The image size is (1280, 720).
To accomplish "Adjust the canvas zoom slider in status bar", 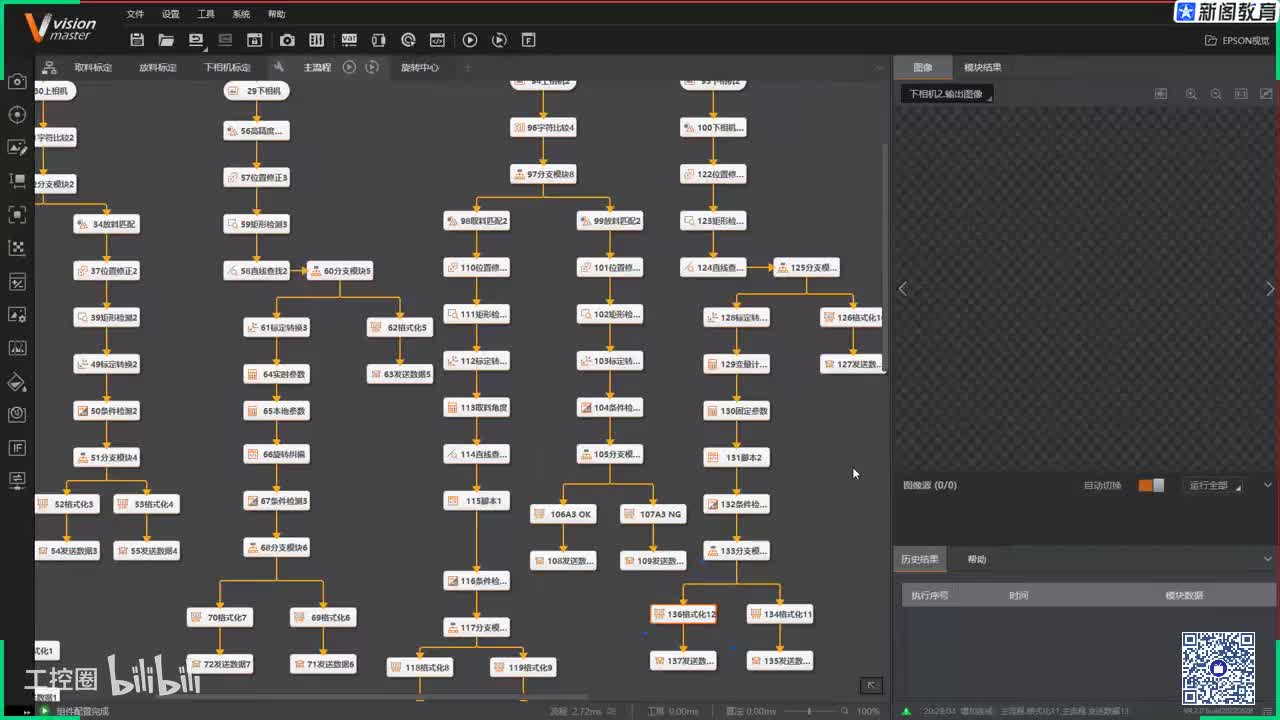I will [810, 711].
